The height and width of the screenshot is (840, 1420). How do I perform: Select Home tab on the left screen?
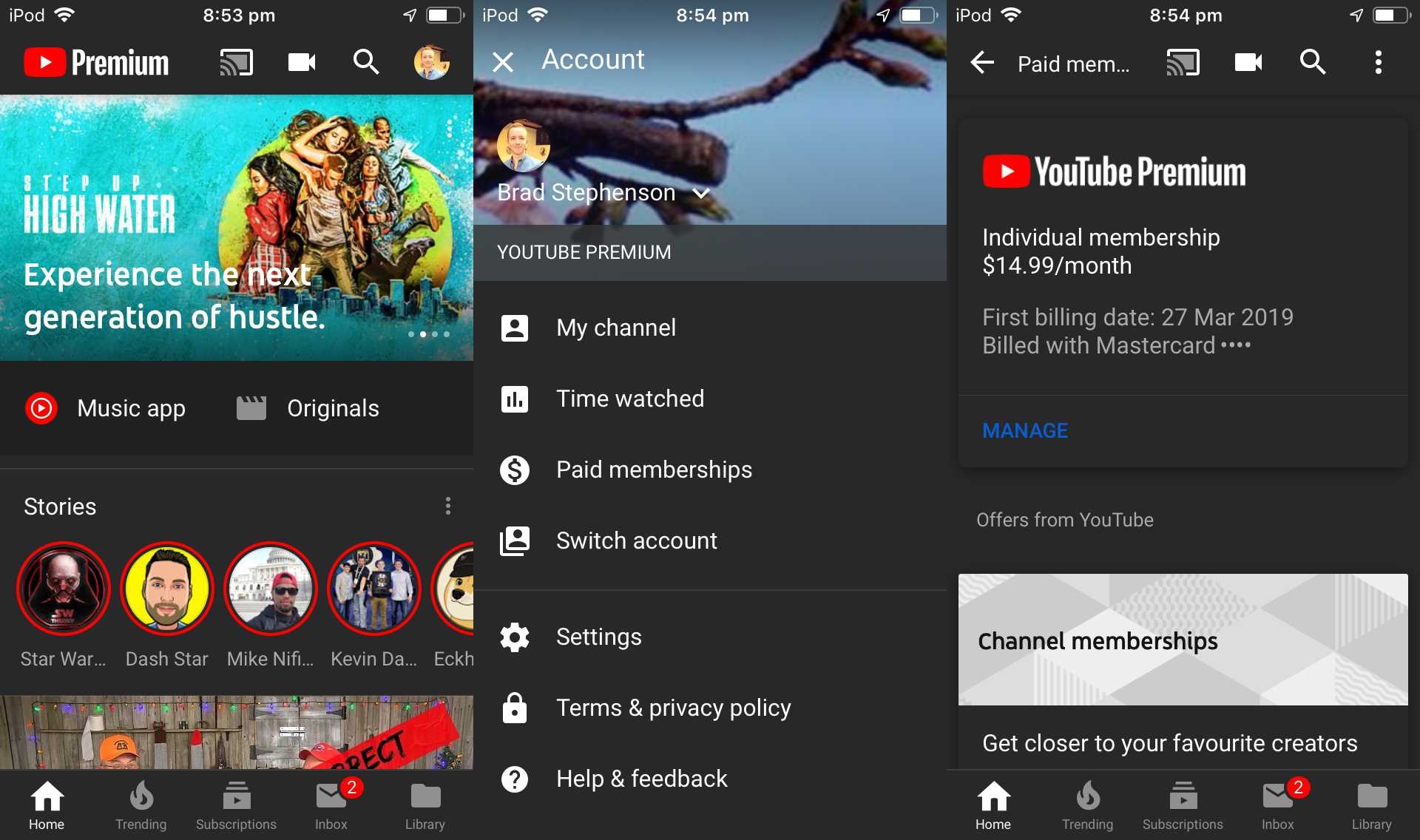(x=47, y=805)
